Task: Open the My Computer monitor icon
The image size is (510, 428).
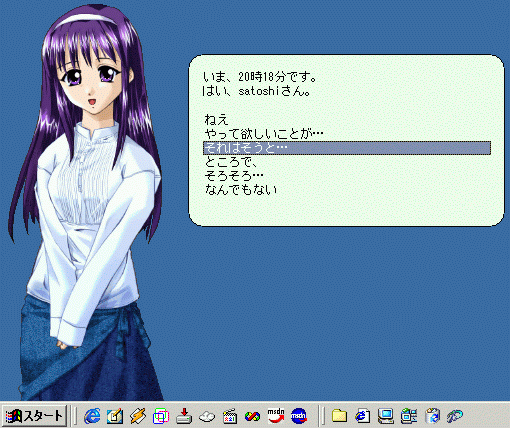Action: pos(386,416)
